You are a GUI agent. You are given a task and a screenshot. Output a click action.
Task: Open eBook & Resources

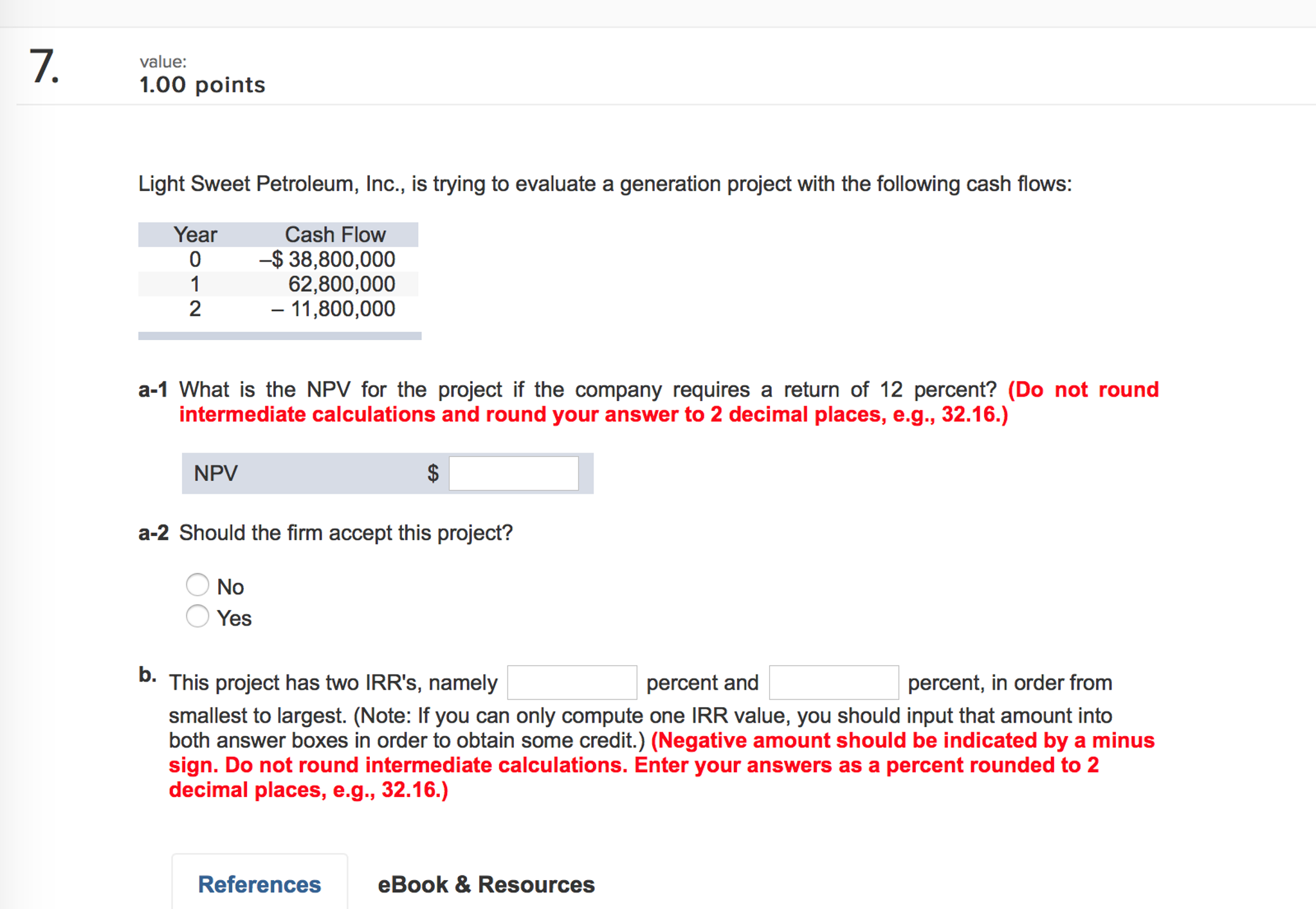pos(486,884)
